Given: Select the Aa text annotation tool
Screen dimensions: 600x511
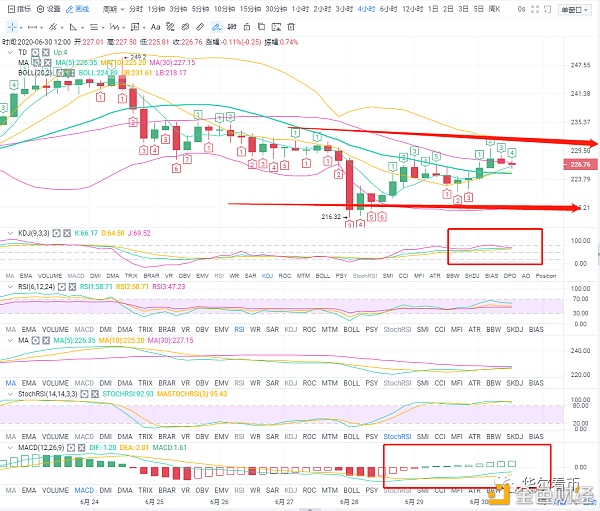Looking at the screenshot, I should (155, 27).
